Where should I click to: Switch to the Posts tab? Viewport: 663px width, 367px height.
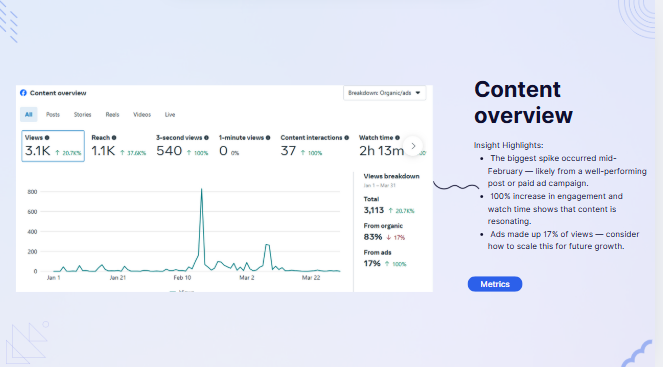point(53,115)
